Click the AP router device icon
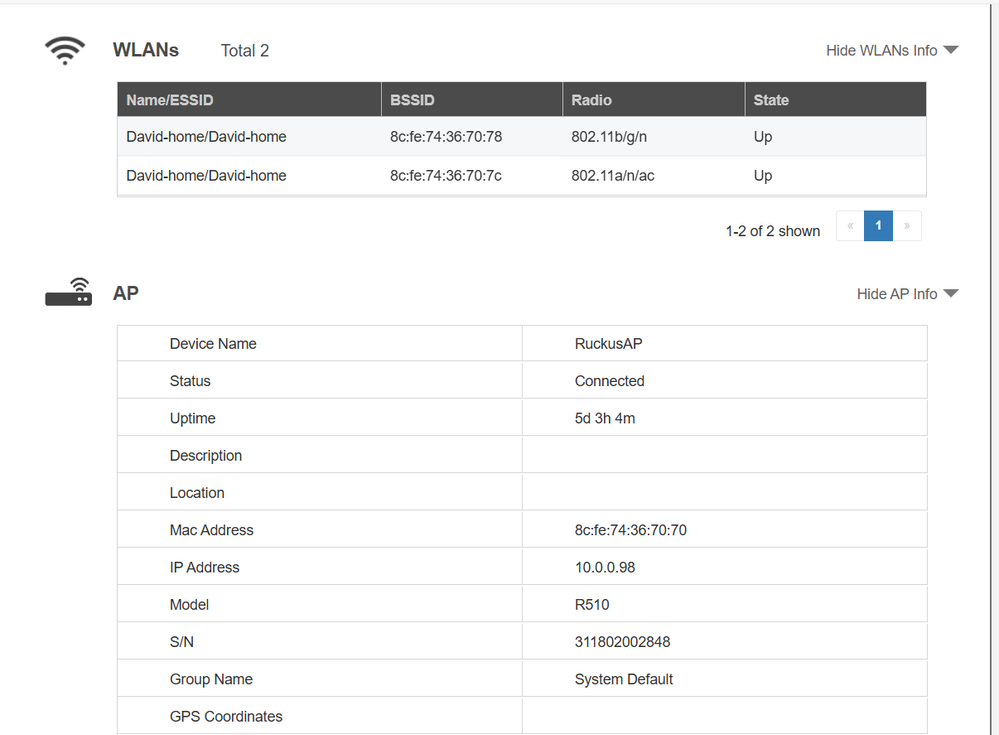 coord(68,293)
